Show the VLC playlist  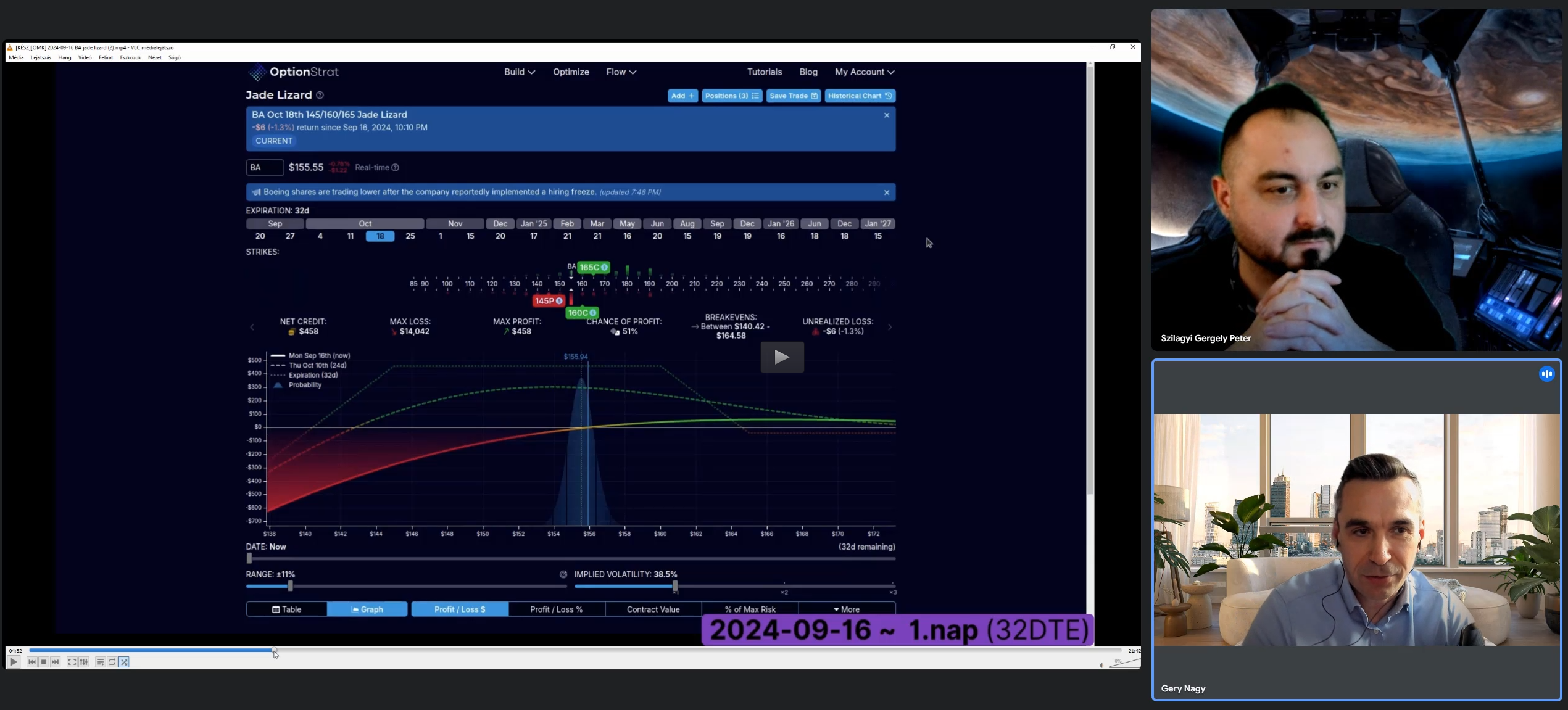100,662
